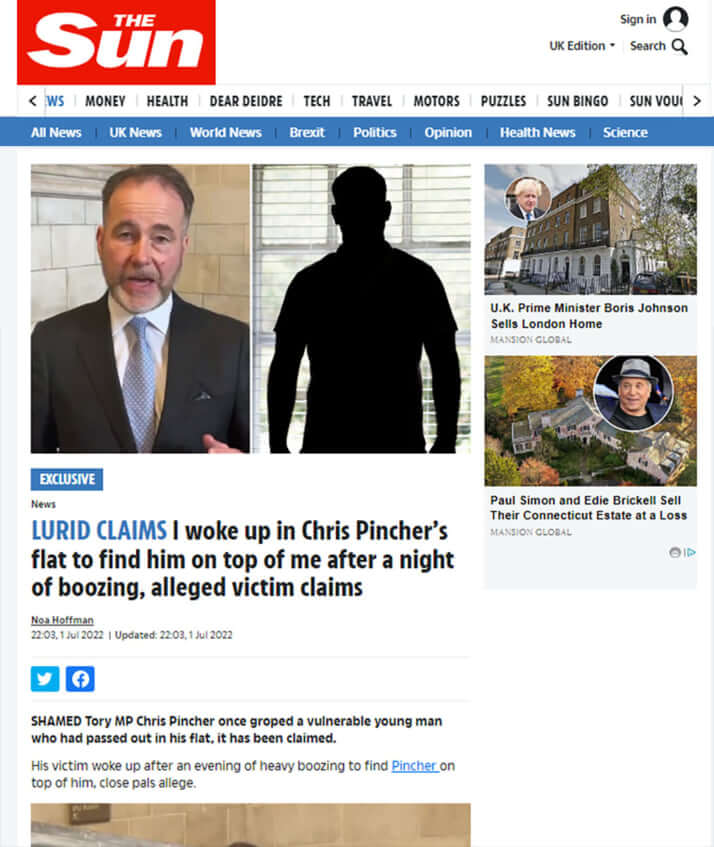Open author Noa Hoffman's page
Screen dimensions: 714x847
point(62,620)
